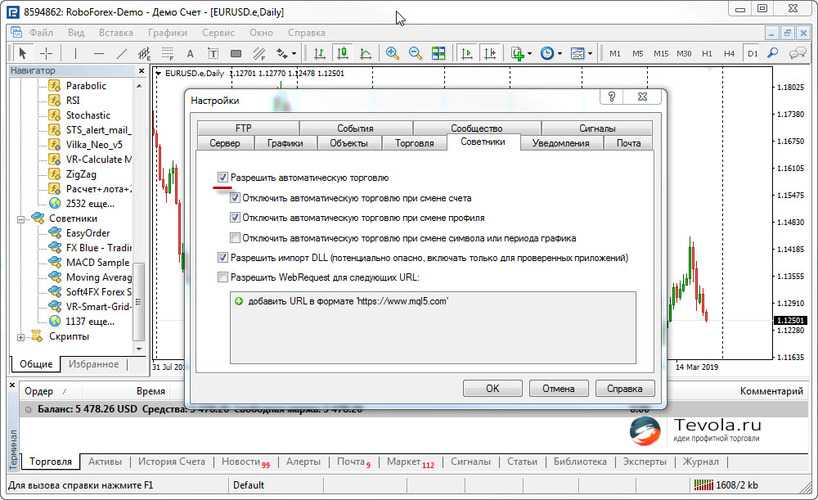Switch to the Уведомления tab
The image size is (818, 500).
click(560, 143)
